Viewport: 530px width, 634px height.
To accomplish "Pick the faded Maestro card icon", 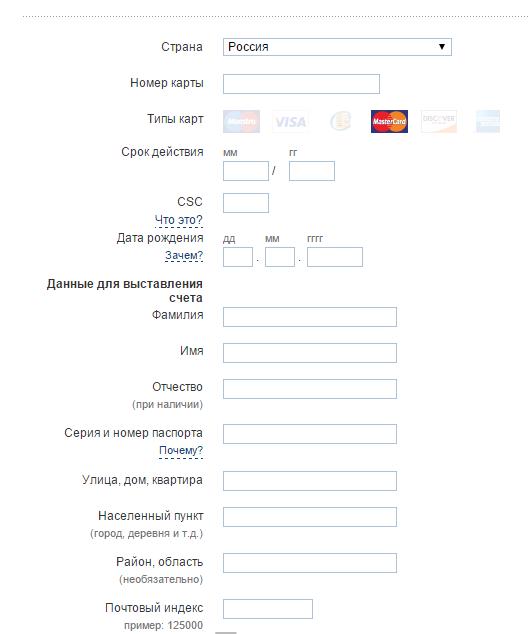I will (x=241, y=121).
